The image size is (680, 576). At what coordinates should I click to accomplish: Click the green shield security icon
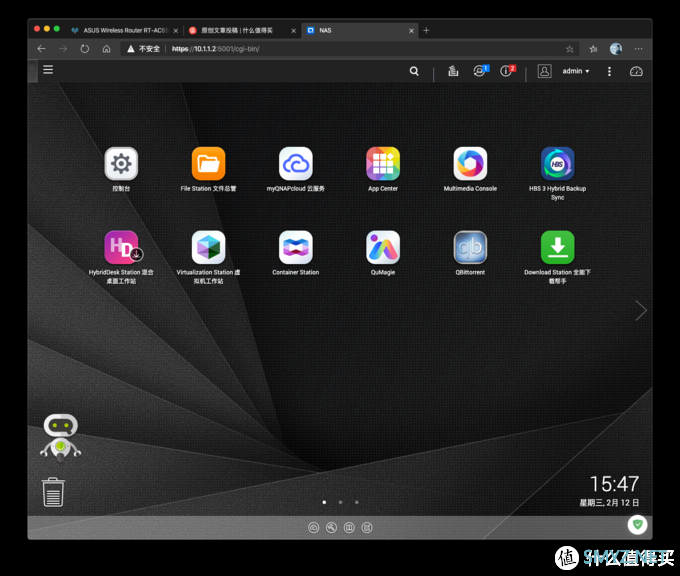[638, 525]
